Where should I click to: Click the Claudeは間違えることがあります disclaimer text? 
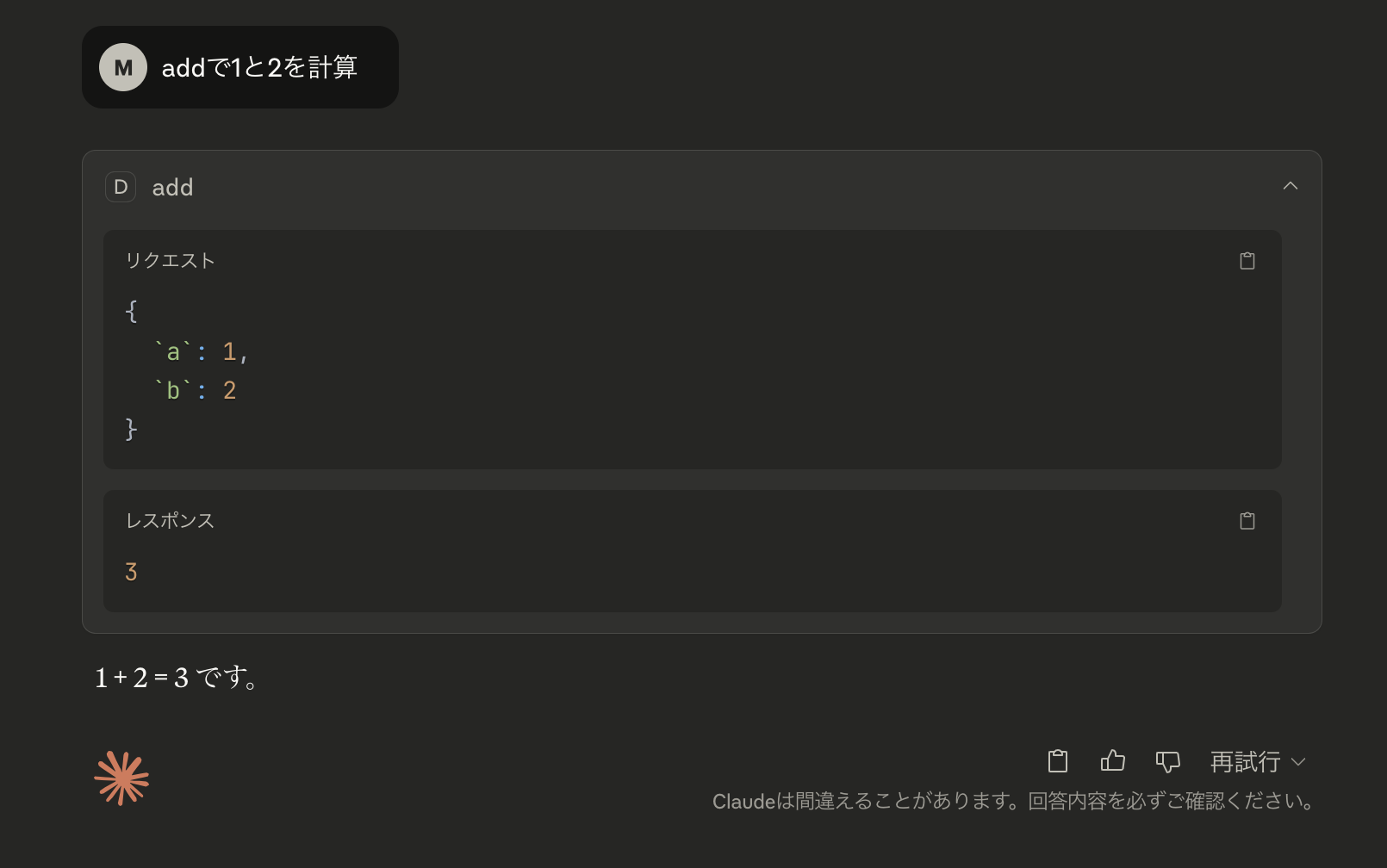click(1014, 802)
